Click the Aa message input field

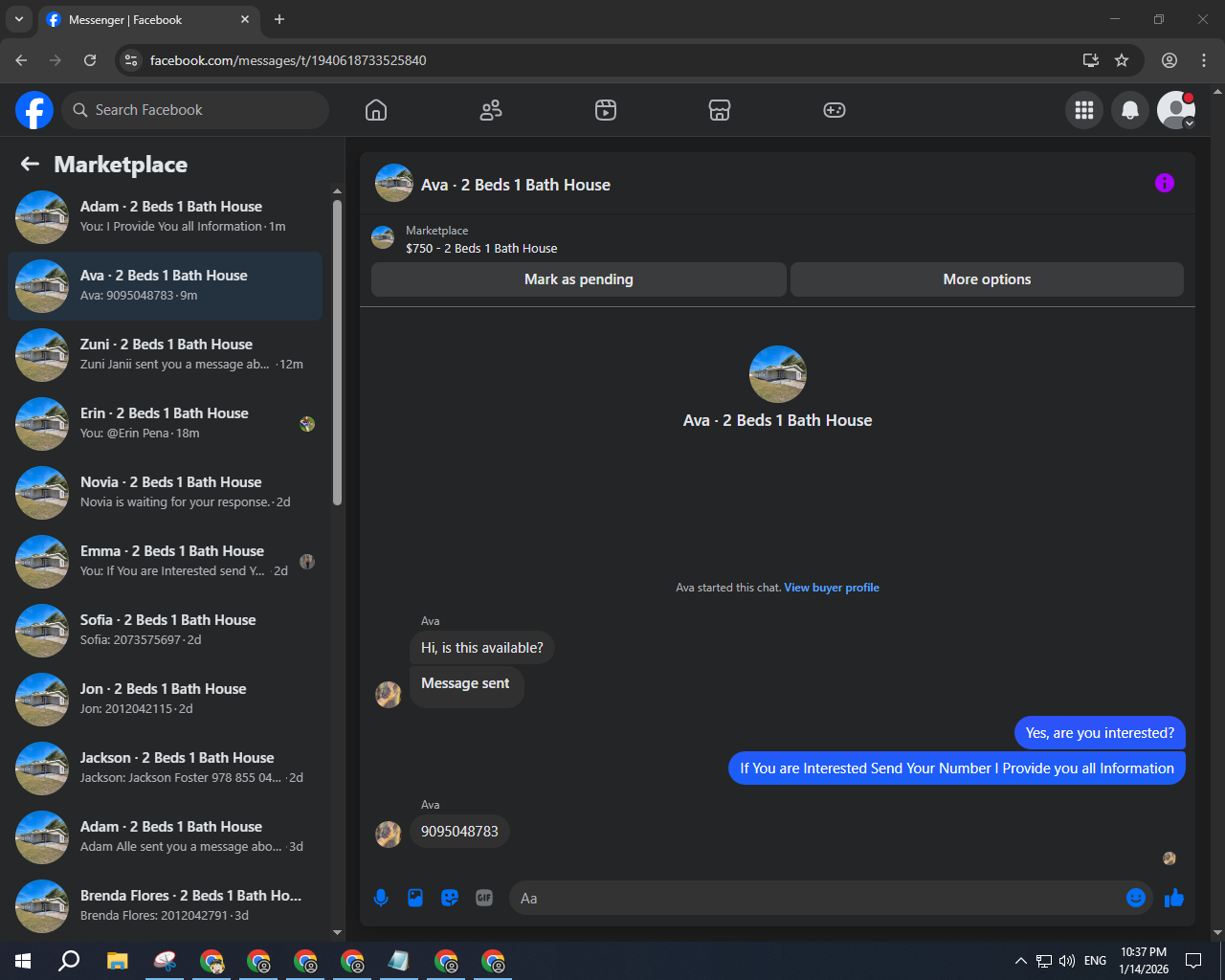[818, 898]
